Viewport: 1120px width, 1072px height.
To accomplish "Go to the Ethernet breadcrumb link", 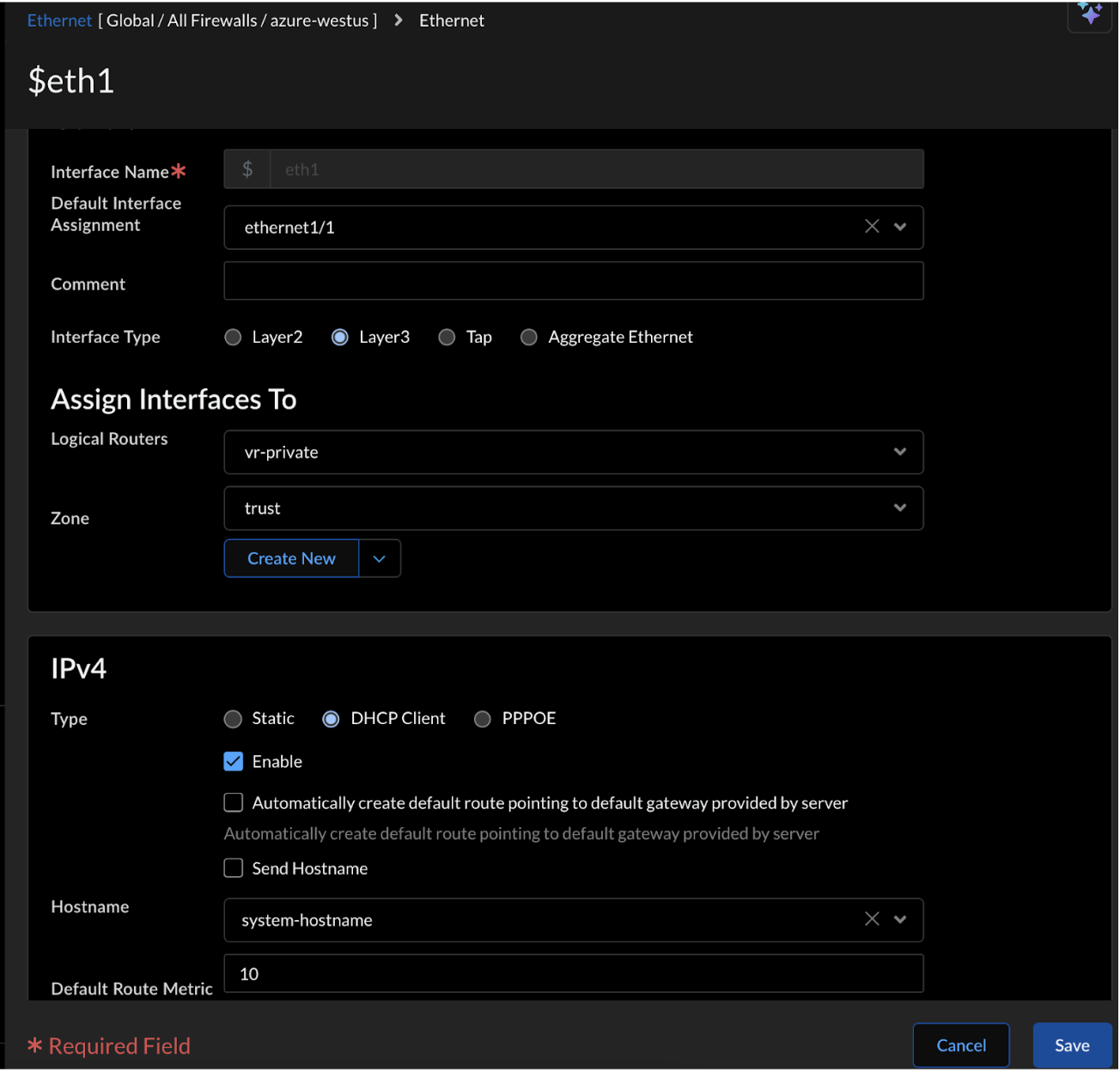I will pyautogui.click(x=59, y=21).
